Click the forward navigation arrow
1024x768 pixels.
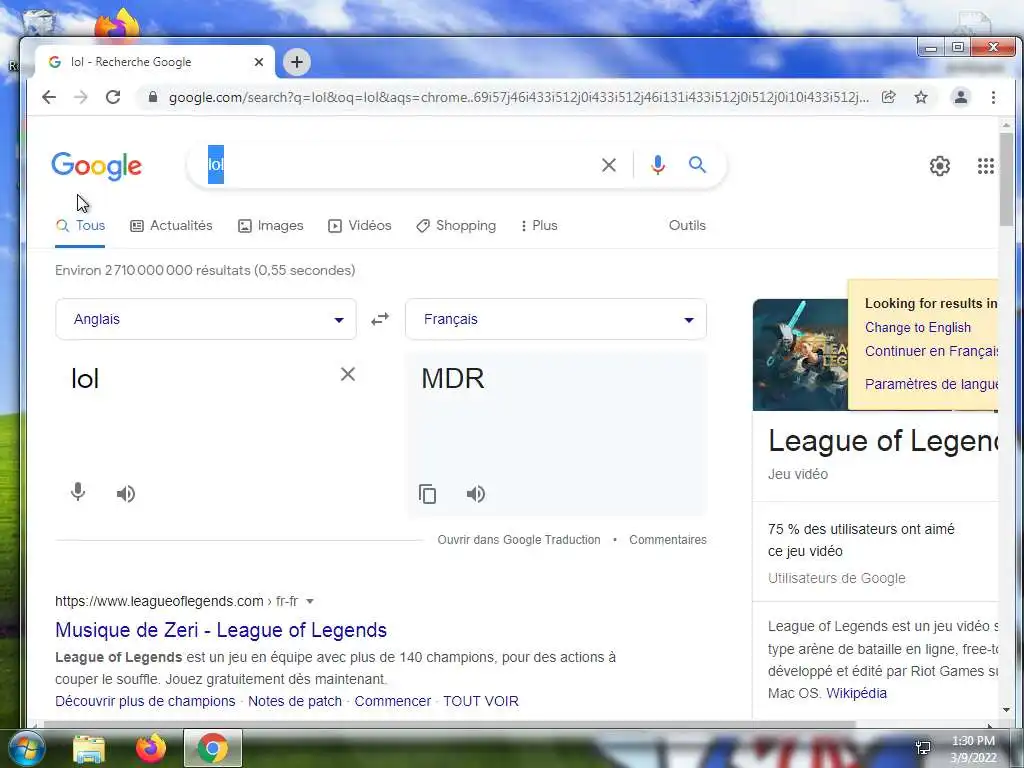(80, 97)
